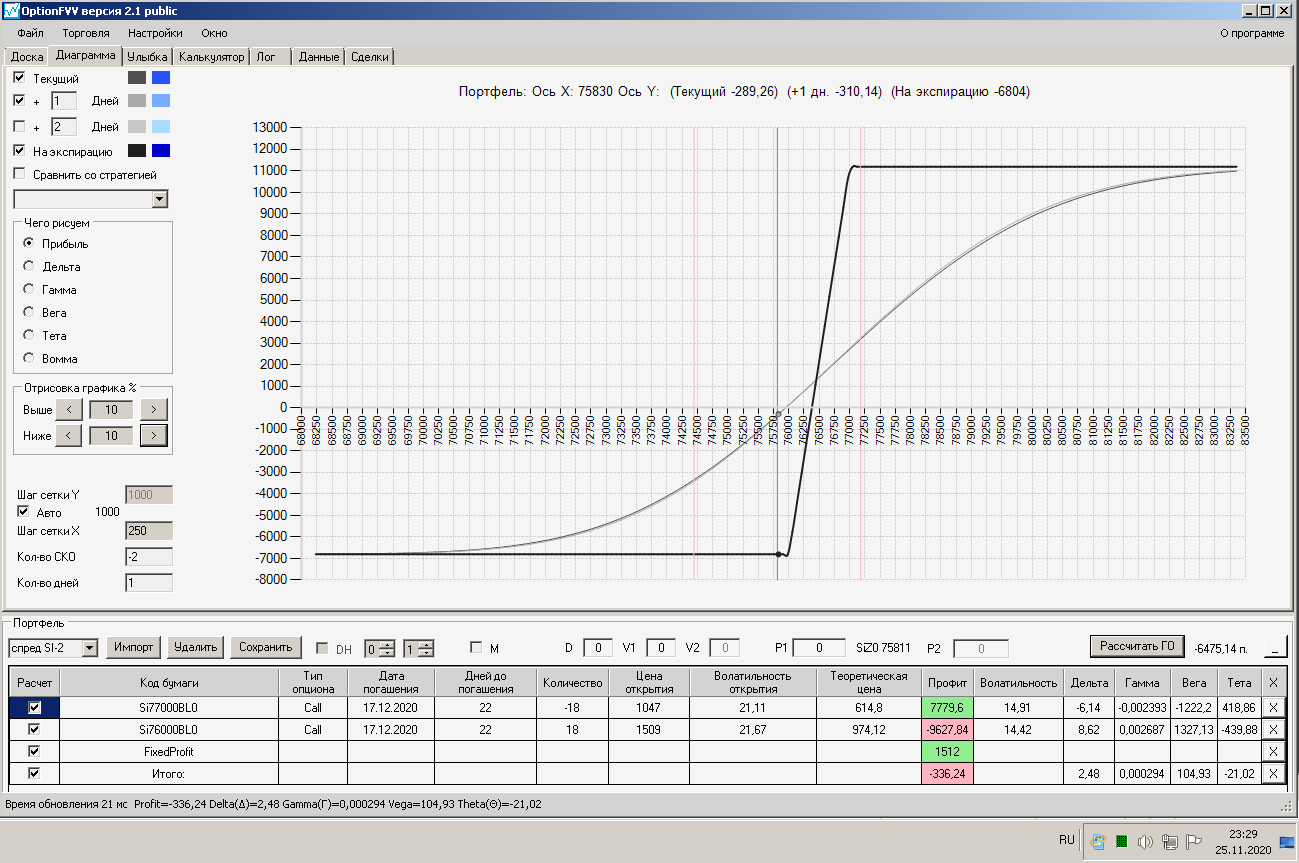Delete the Si76000BL0 row with its X button
Screen dimensions: 1299x863
pos(1272,729)
